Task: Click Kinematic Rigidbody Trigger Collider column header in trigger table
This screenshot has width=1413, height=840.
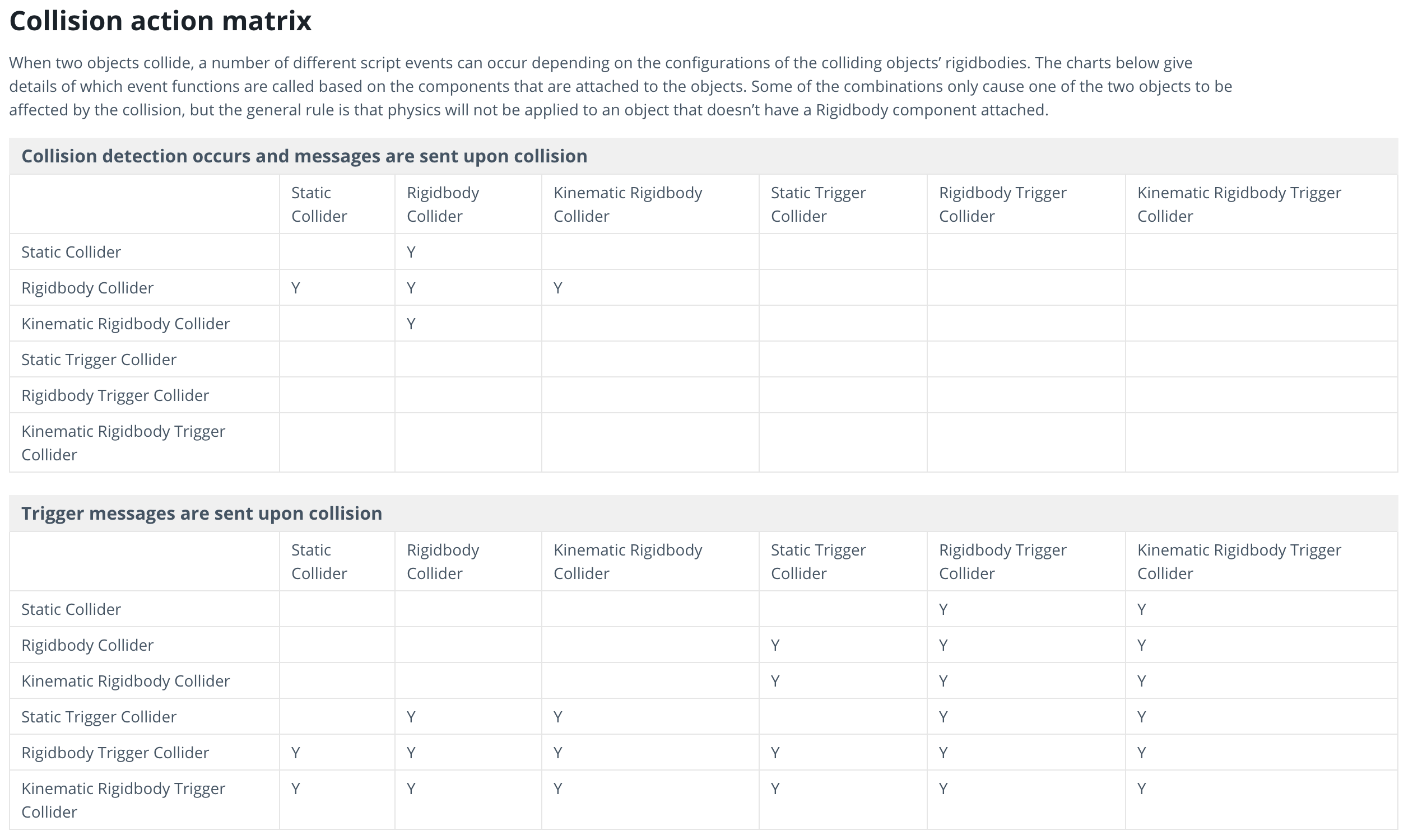Action: point(1239,561)
